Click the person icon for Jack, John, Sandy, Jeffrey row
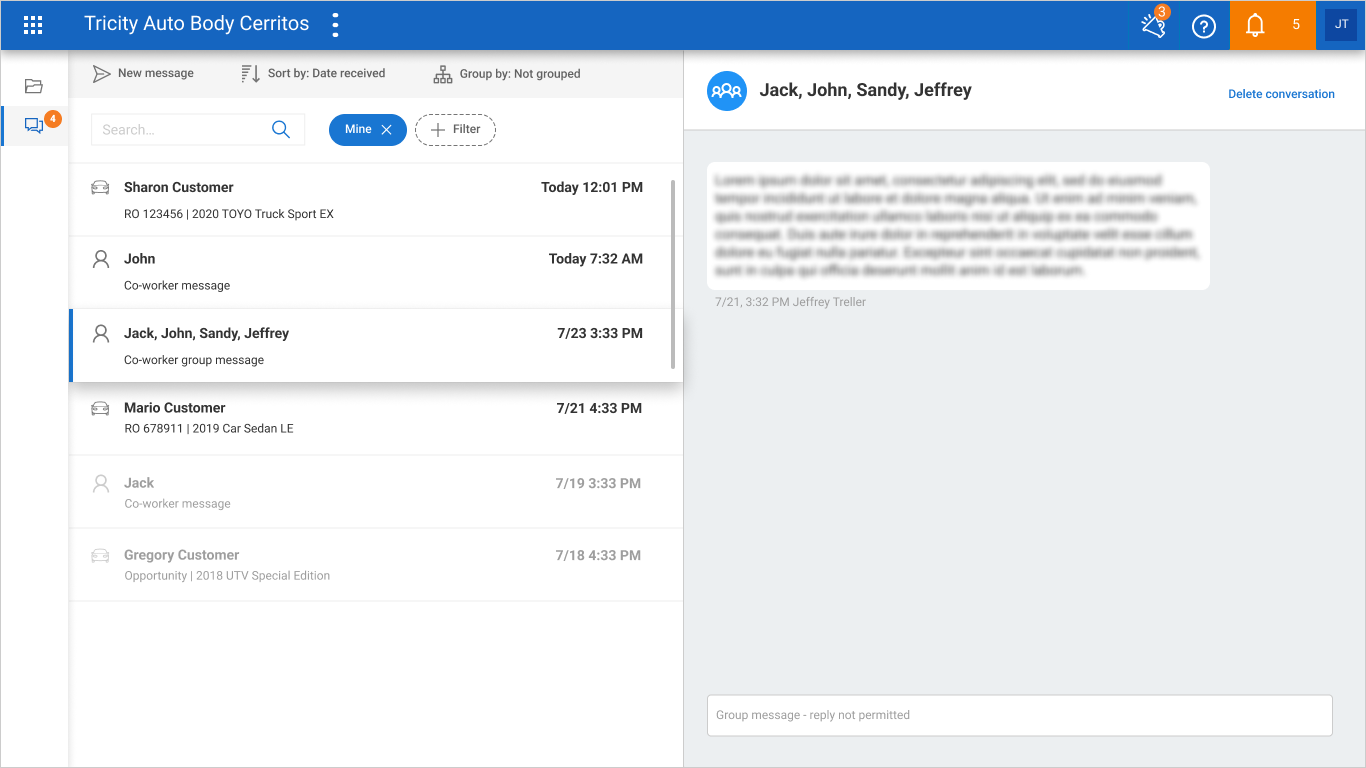The width and height of the screenshot is (1366, 768). pos(100,334)
